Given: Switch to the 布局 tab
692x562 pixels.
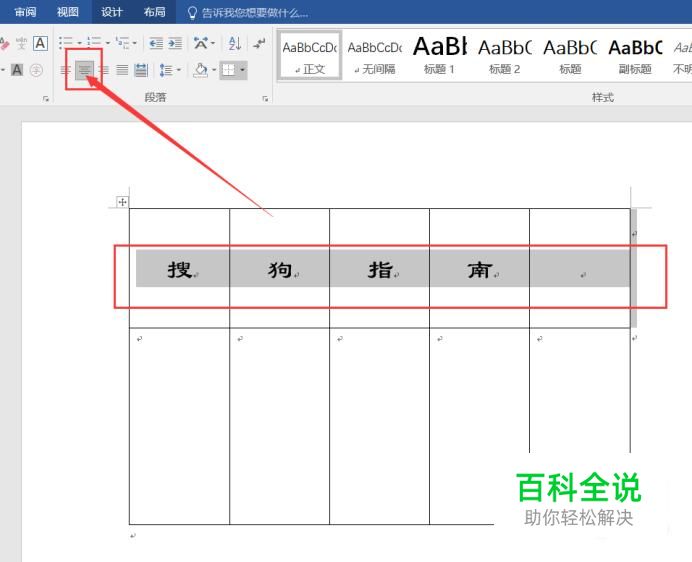Looking at the screenshot, I should pyautogui.click(x=154, y=12).
